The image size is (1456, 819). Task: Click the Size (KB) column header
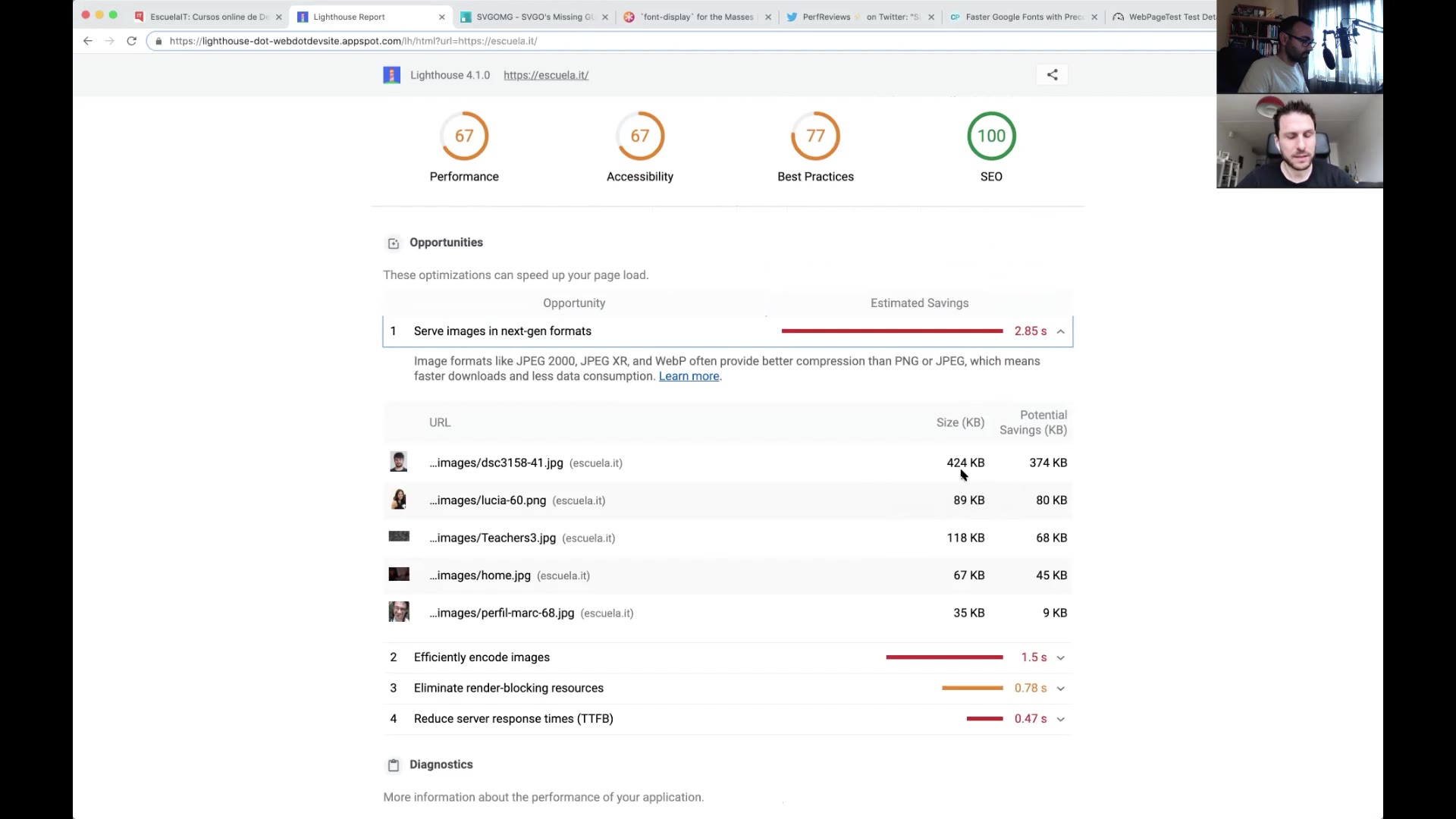[960, 422]
